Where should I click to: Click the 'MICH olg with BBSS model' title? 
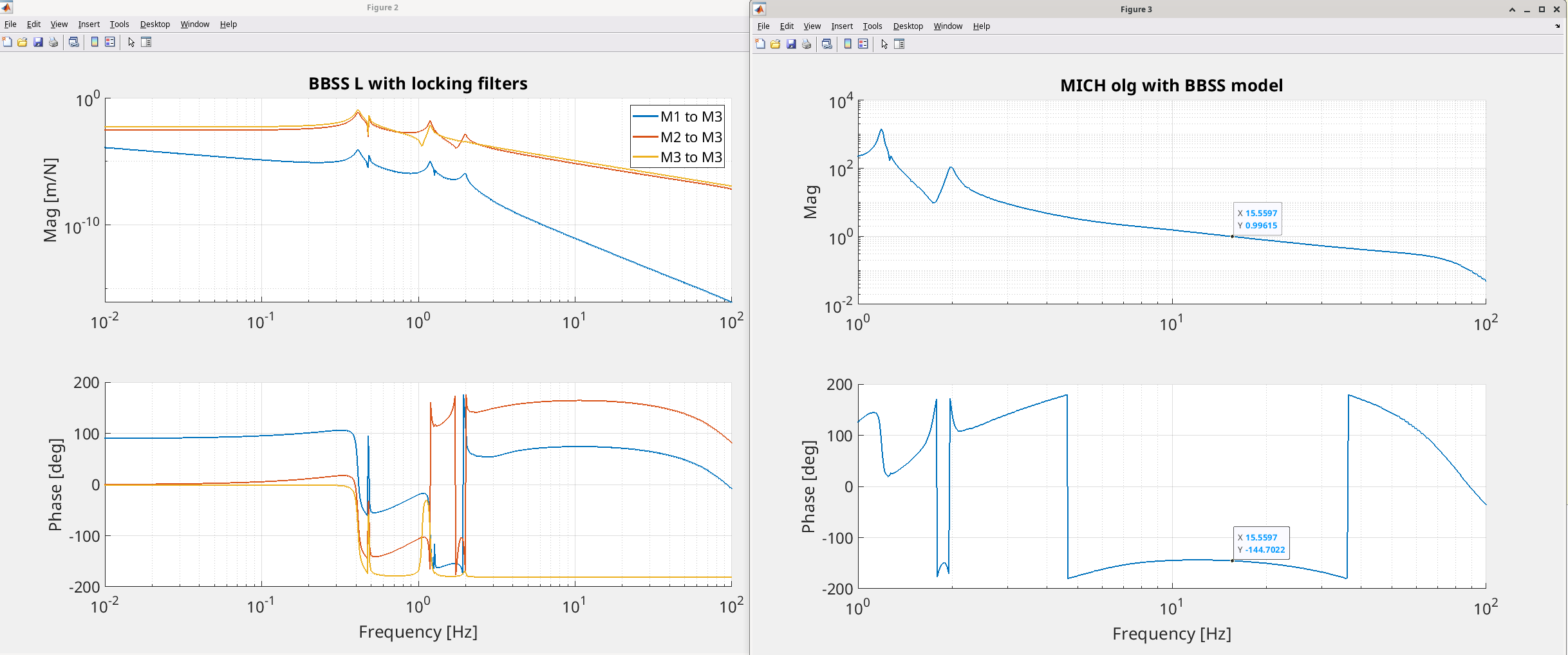(x=1171, y=86)
